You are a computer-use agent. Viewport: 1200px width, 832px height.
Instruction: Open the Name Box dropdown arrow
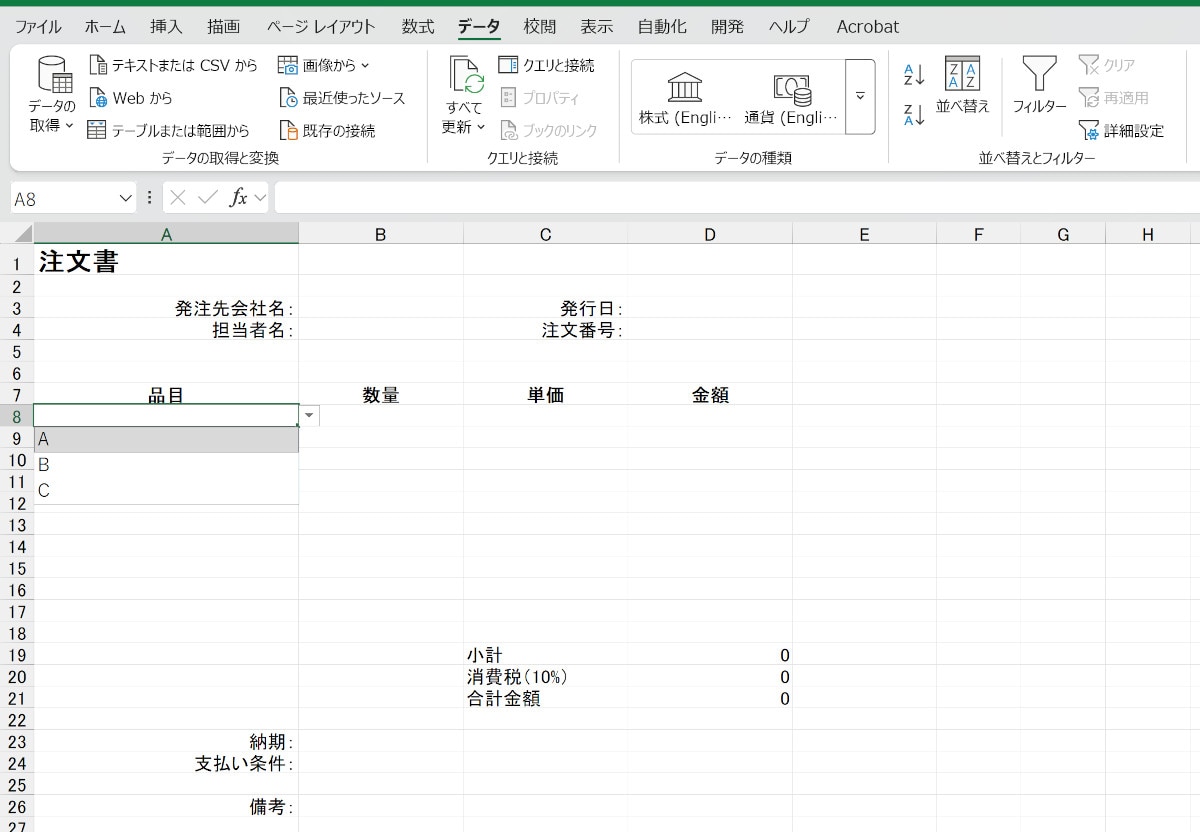pyautogui.click(x=125, y=198)
